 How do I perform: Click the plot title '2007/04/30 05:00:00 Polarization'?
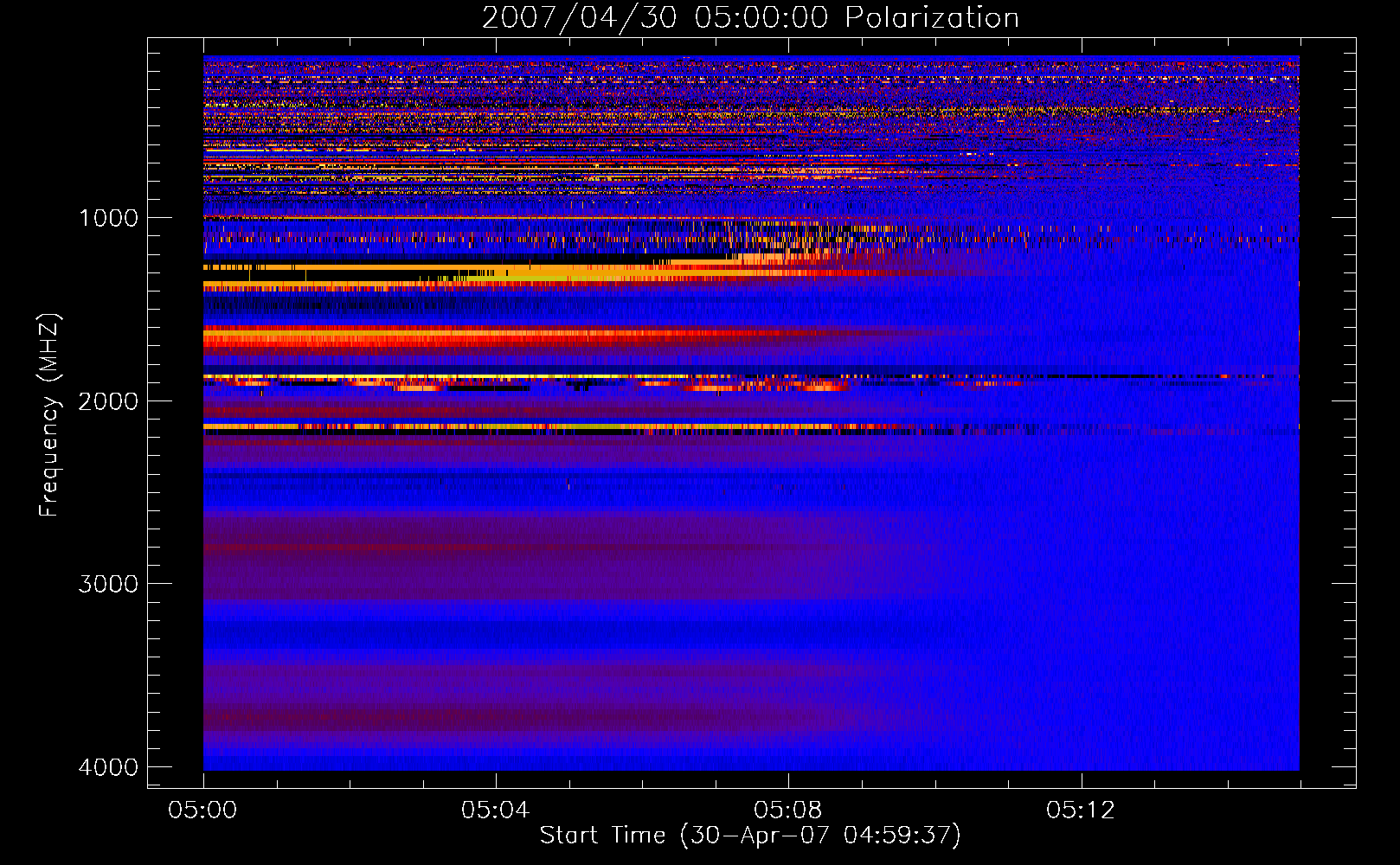pos(750,18)
